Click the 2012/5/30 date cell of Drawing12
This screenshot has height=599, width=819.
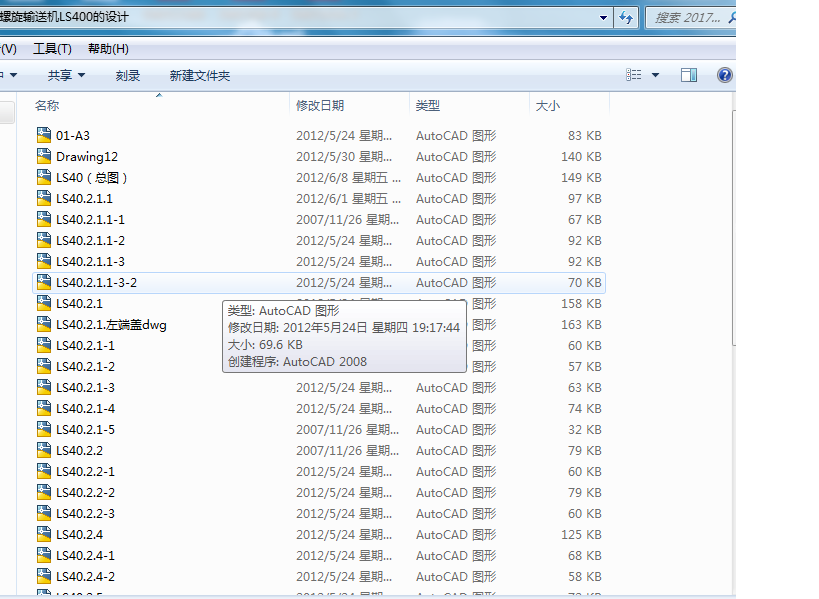[x=344, y=157]
